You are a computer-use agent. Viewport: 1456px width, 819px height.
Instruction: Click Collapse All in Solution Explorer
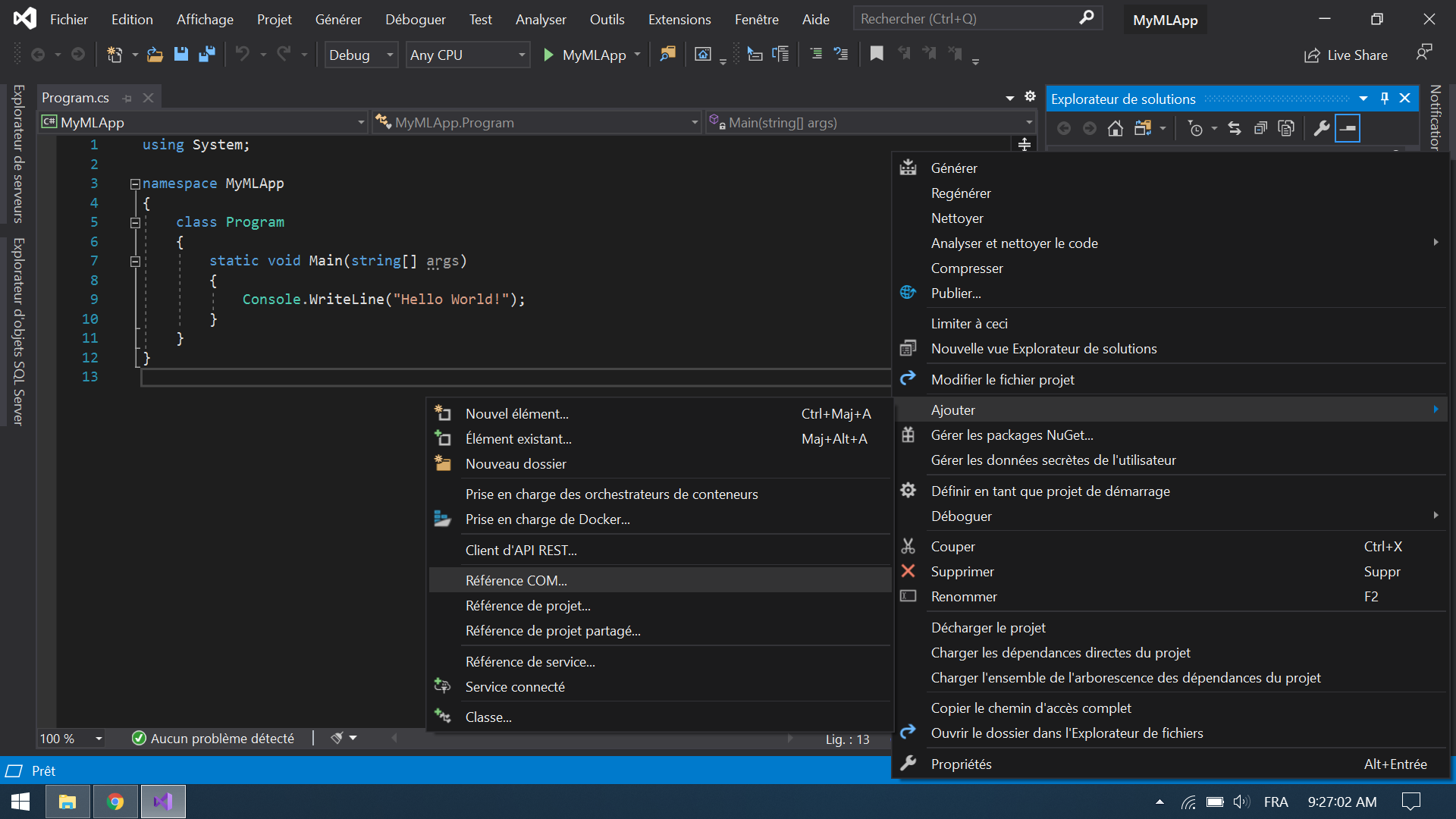(x=1260, y=128)
